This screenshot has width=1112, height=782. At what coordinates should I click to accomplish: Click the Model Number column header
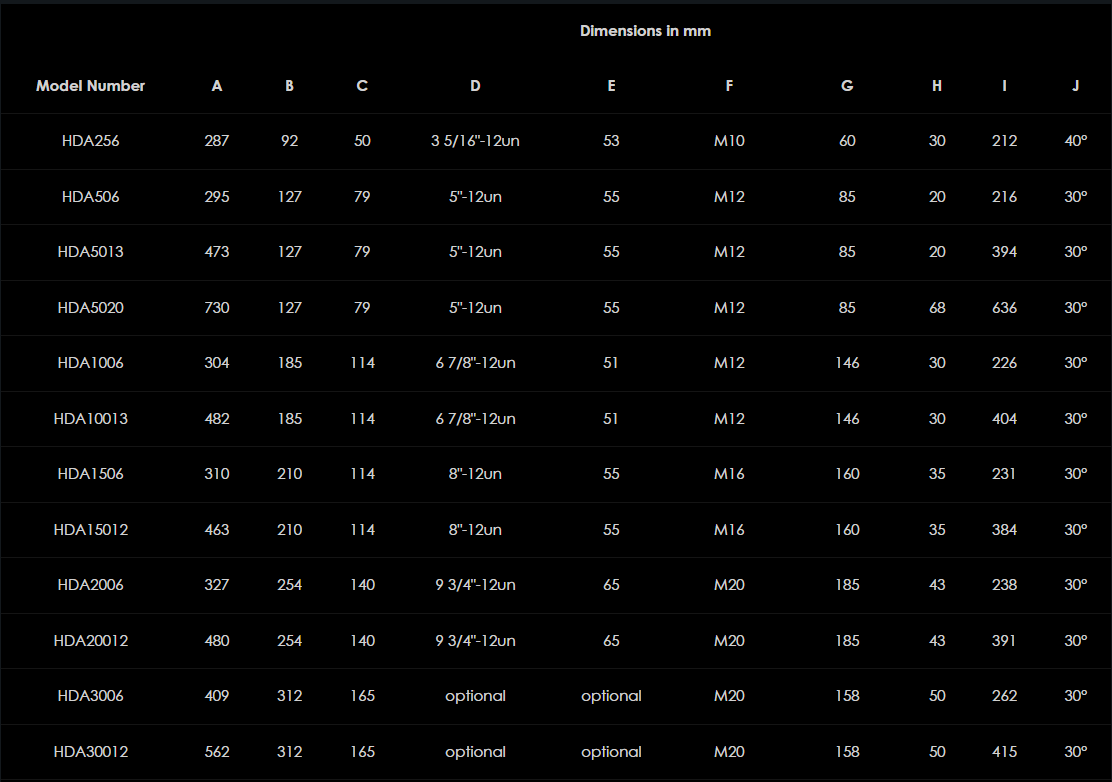click(90, 86)
